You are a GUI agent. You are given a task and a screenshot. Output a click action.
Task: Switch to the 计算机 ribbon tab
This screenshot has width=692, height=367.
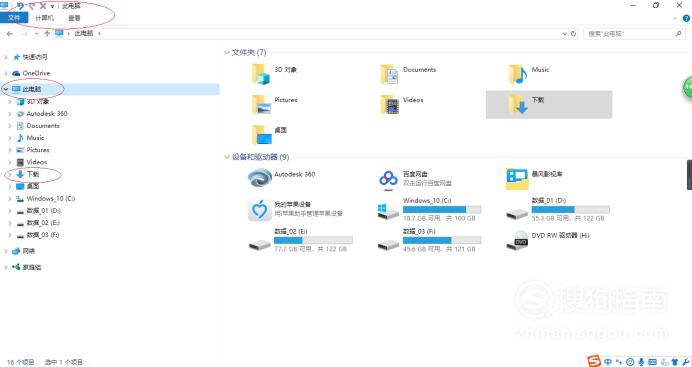coord(44,18)
